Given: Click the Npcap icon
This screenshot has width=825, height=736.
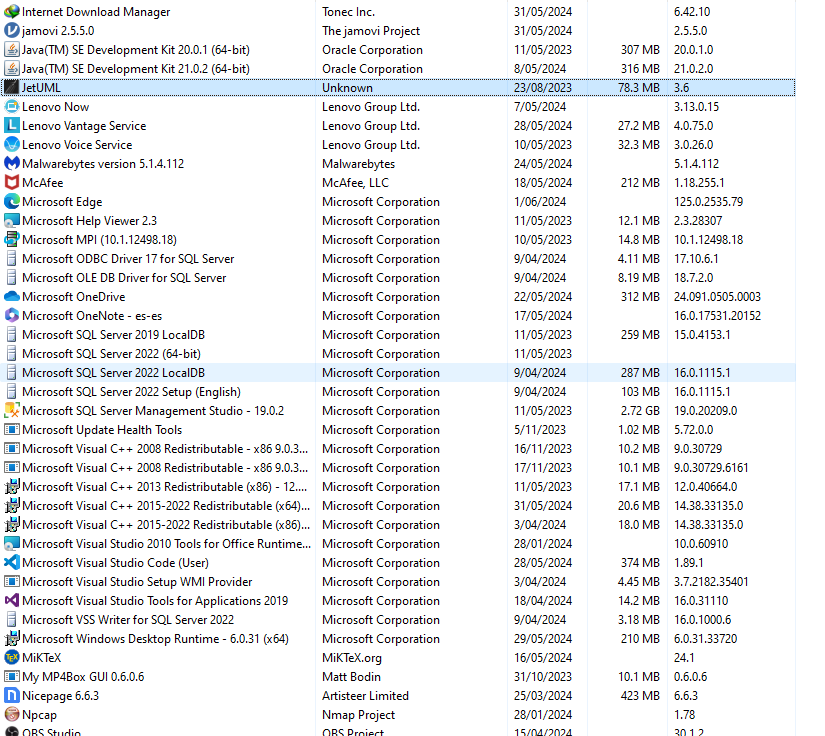Looking at the screenshot, I should (12, 714).
